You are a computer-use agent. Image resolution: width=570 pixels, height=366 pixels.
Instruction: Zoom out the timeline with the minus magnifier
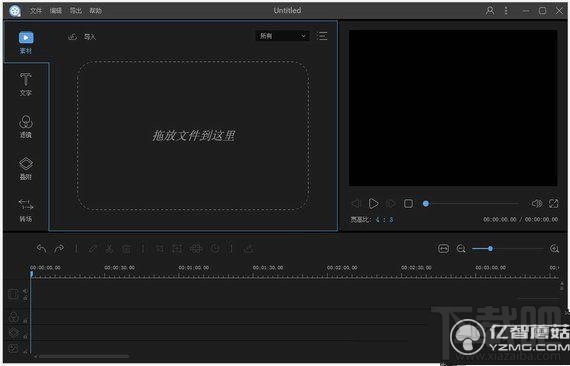(461, 249)
